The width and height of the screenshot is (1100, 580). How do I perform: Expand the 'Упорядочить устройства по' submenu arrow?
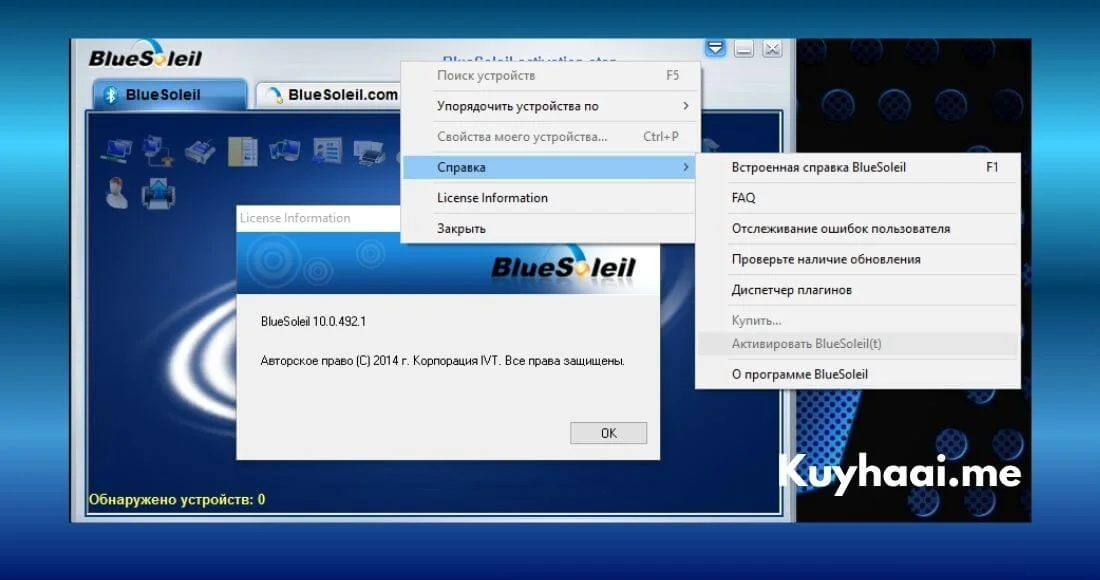[685, 106]
